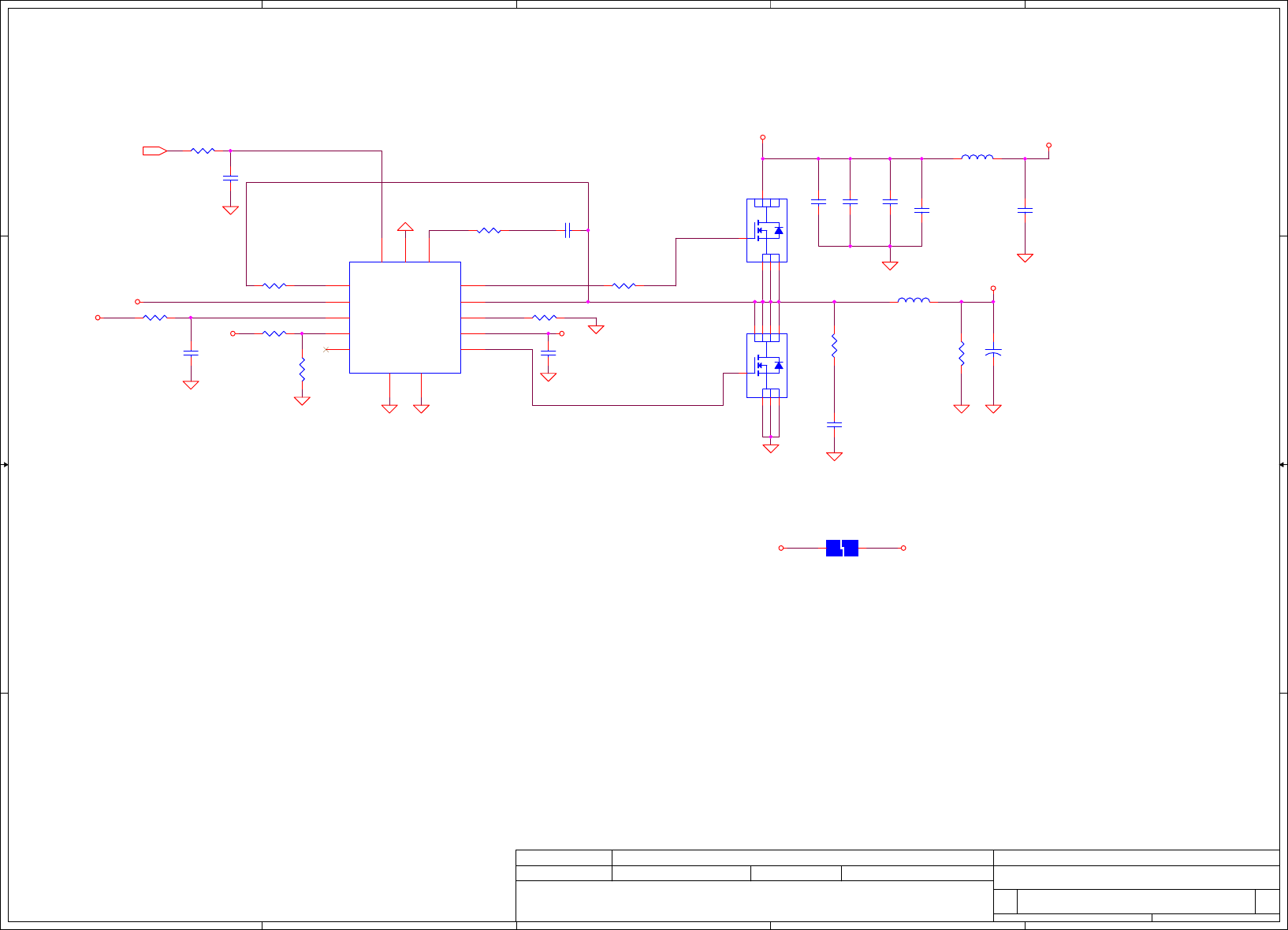The image size is (1288, 930).
Task: Select the capacitor below the port resistor junction
Action: click(230, 179)
